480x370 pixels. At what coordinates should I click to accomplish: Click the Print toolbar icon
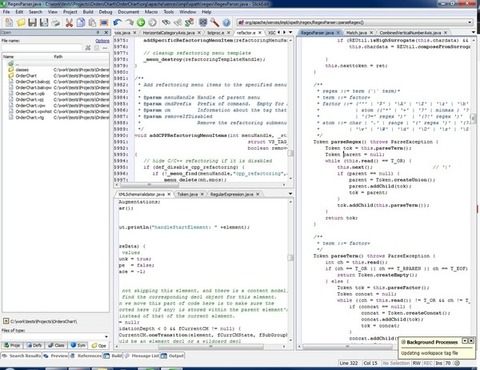[56, 22]
